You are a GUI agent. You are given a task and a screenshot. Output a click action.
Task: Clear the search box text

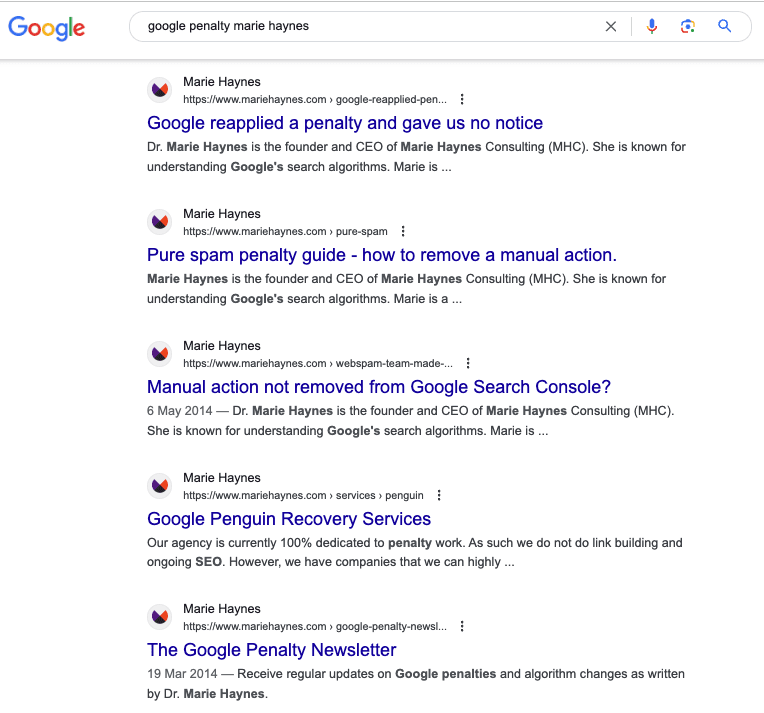pos(611,27)
